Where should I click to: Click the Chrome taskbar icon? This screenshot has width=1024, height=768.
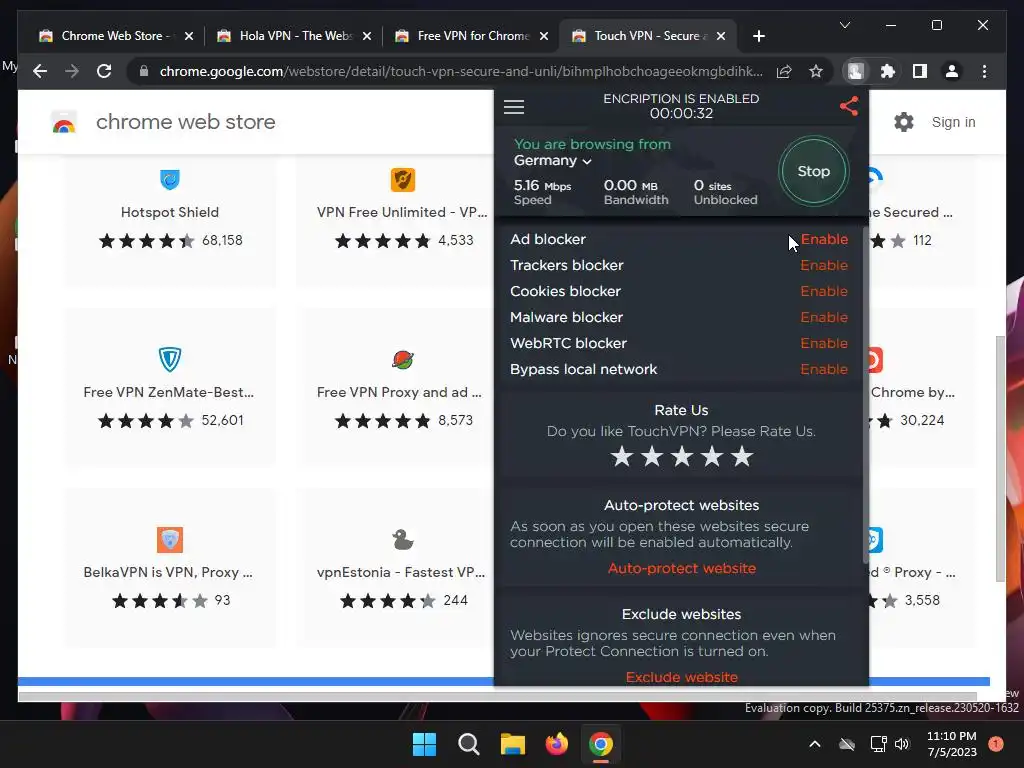(601, 744)
